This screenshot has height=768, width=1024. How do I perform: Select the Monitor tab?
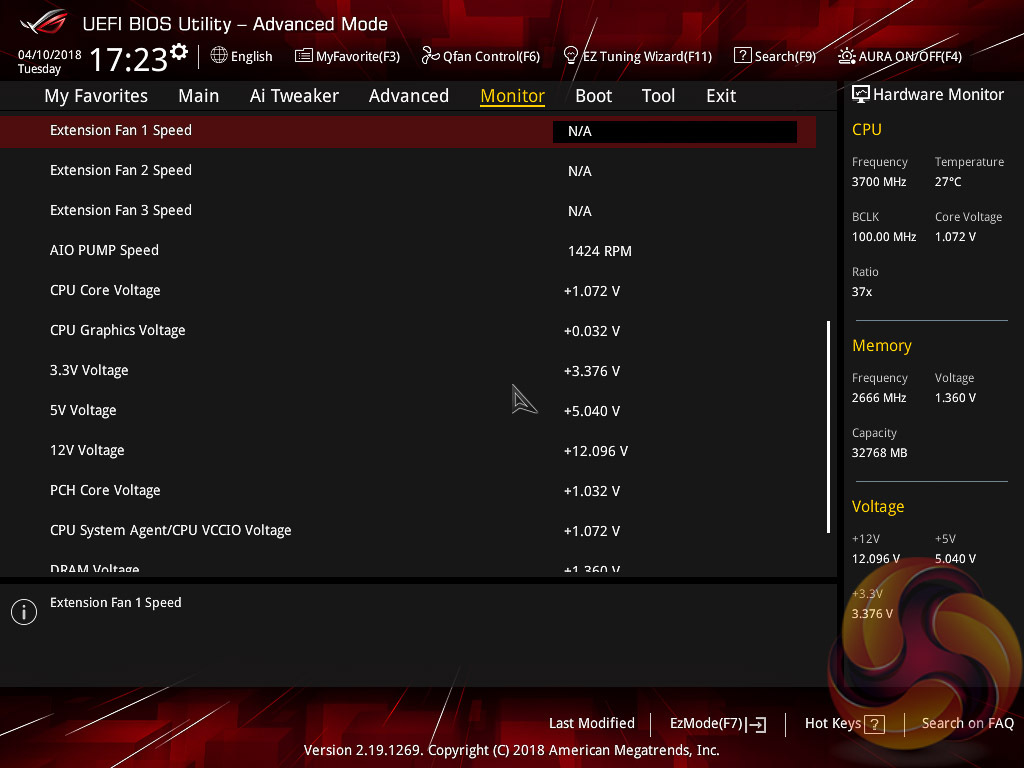(x=513, y=96)
